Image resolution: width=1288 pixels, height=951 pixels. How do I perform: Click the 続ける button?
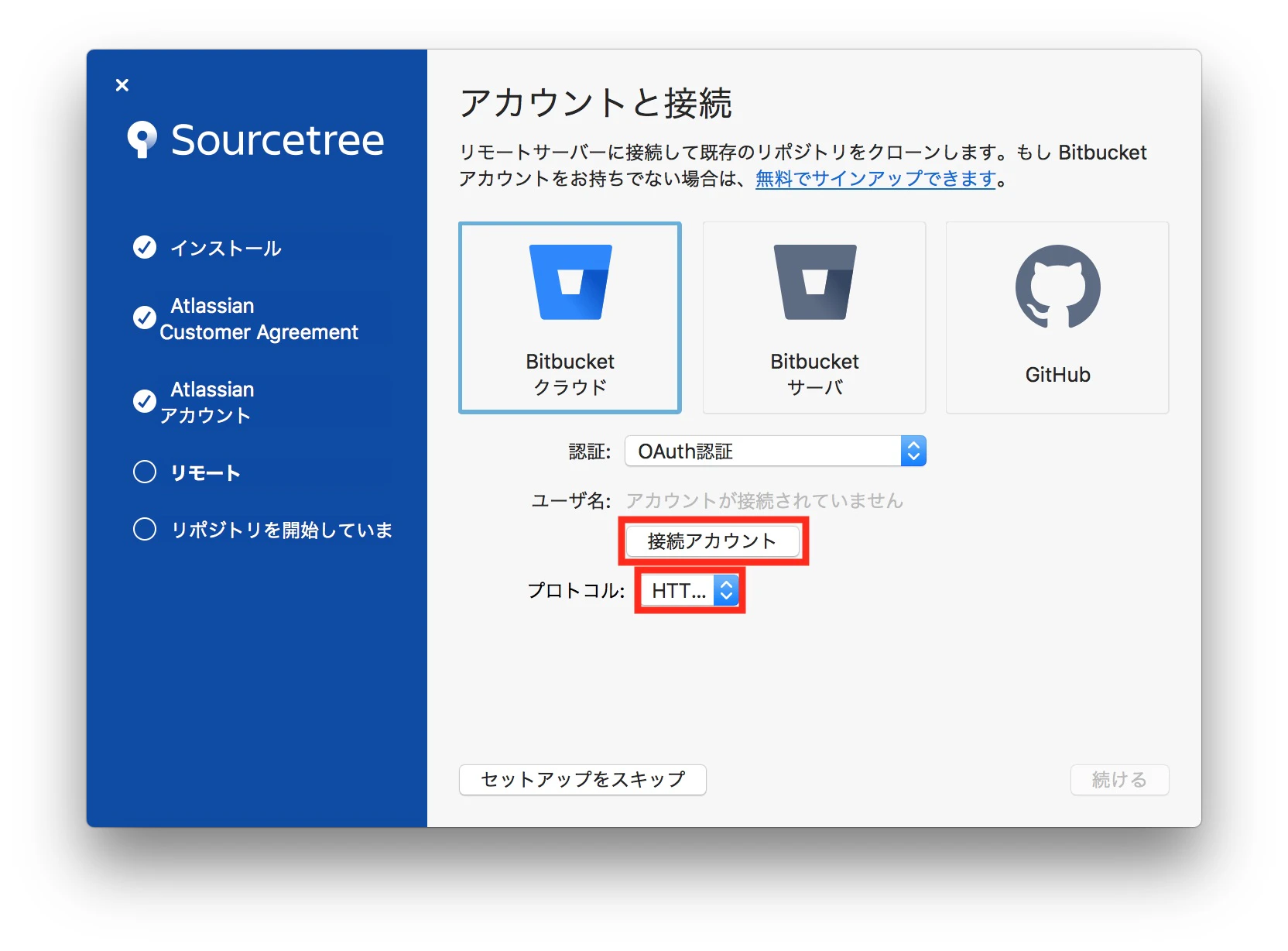click(x=1119, y=780)
